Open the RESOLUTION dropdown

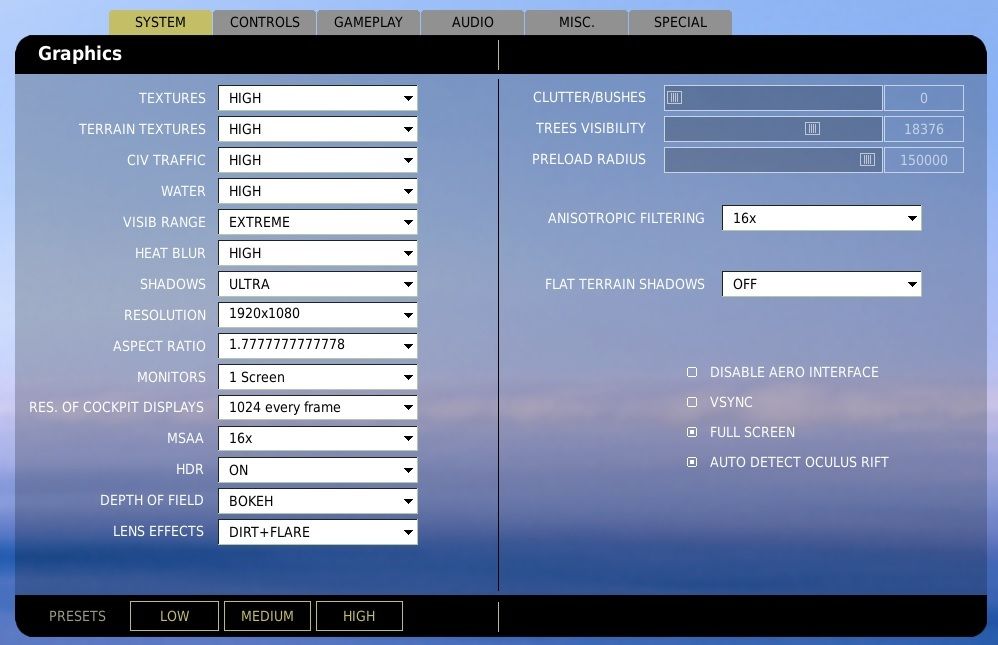[317, 314]
